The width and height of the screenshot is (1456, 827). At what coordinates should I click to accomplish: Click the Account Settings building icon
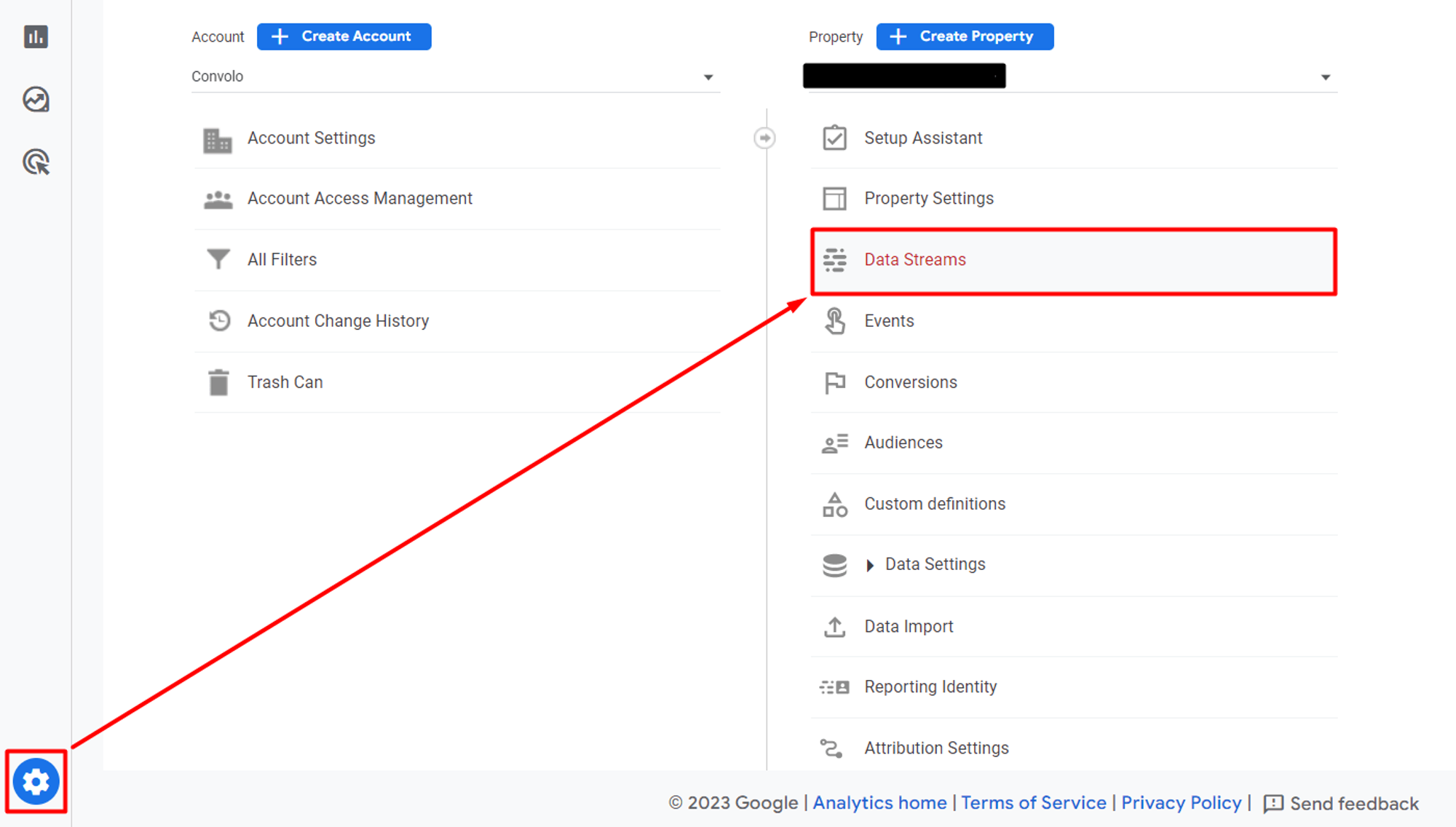point(218,140)
